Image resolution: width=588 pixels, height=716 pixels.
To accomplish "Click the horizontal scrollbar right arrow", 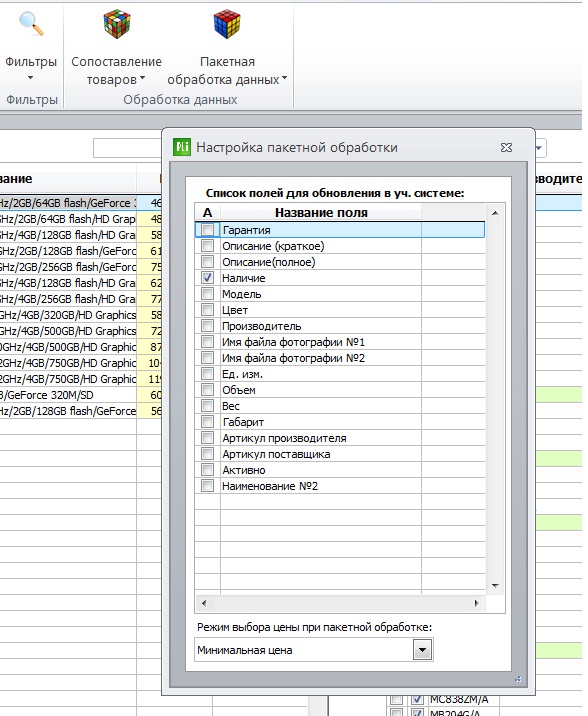I will pyautogui.click(x=476, y=603).
